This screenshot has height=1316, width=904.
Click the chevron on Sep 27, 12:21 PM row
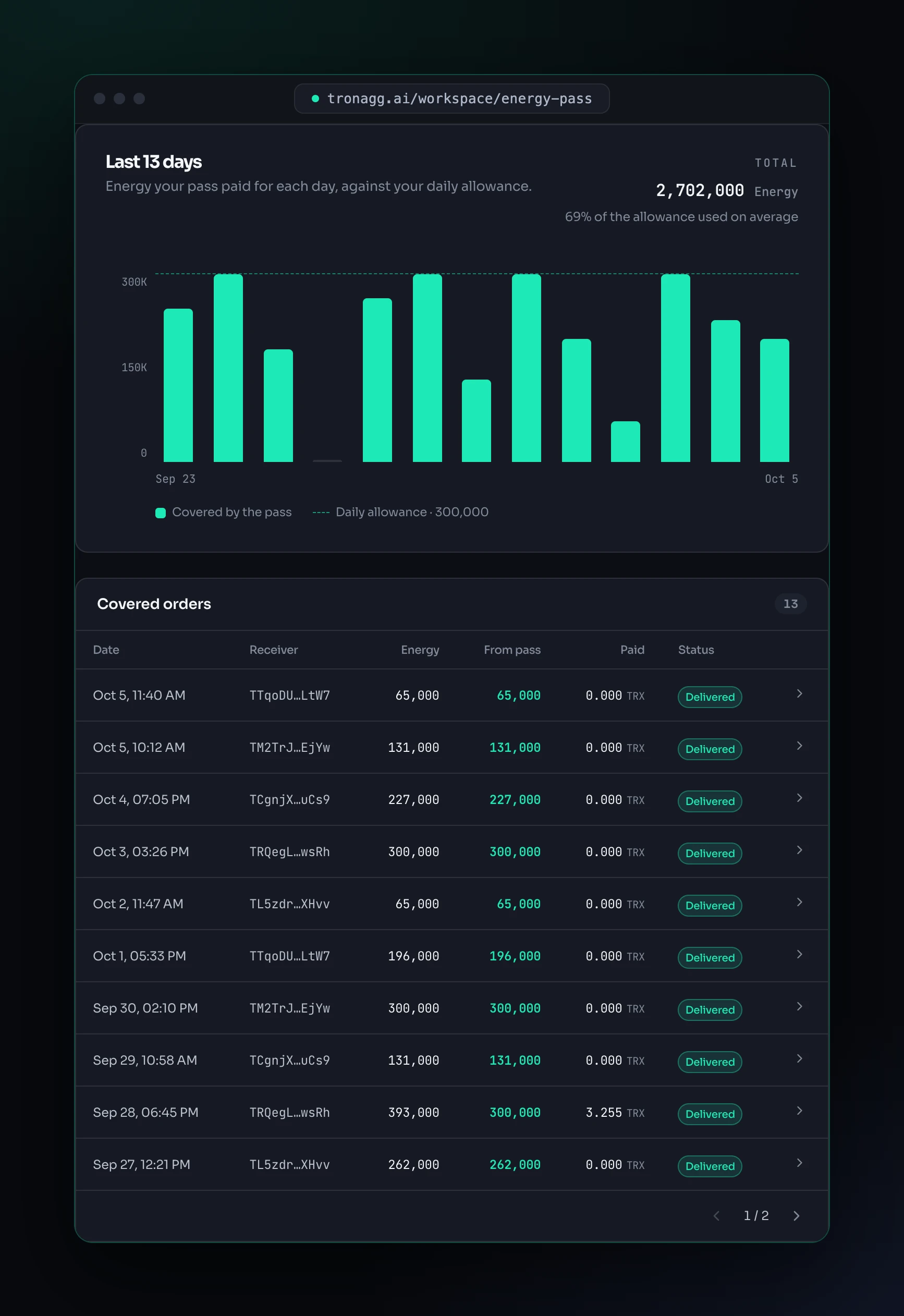[799, 1163]
